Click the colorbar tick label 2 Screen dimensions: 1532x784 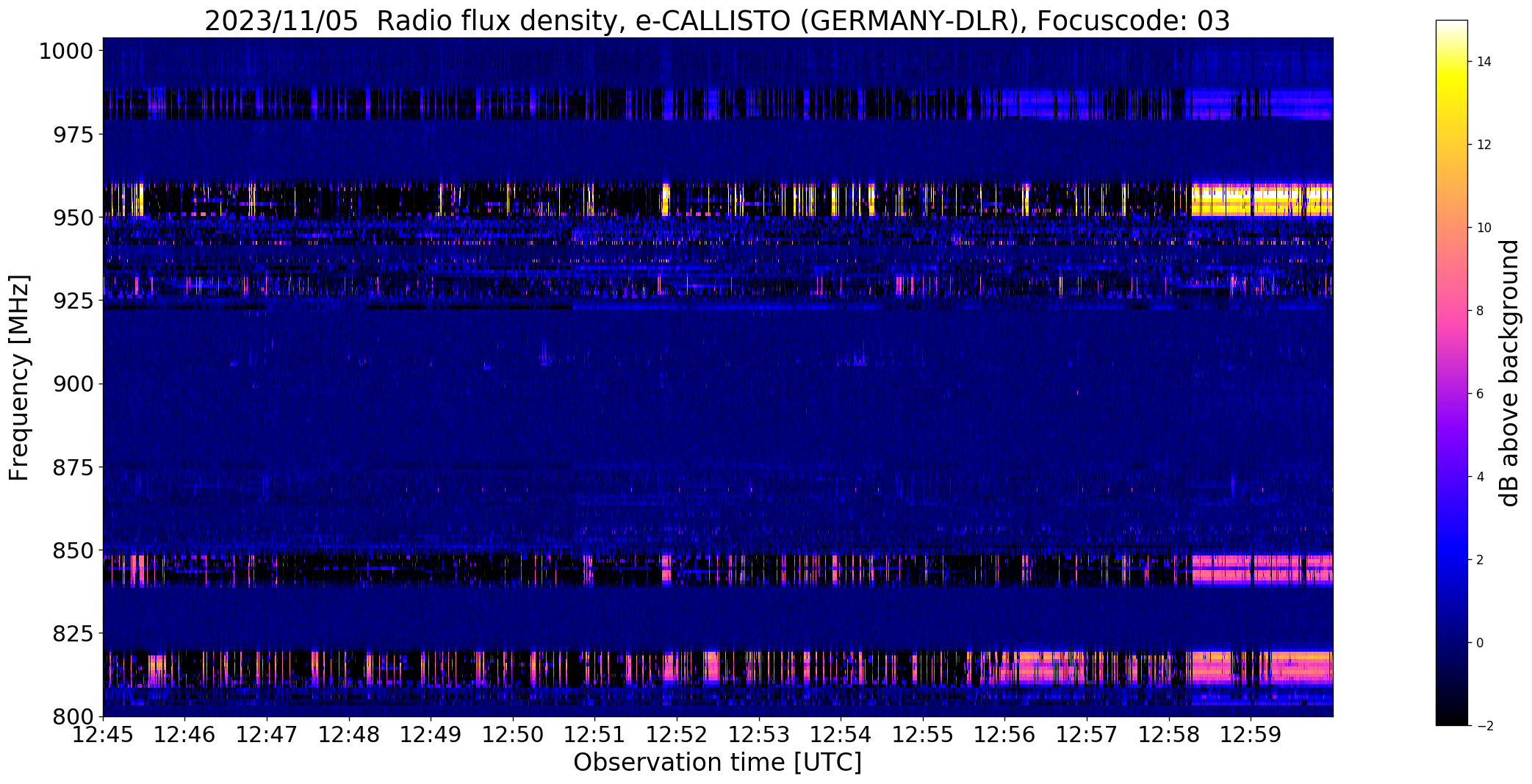tap(1480, 560)
